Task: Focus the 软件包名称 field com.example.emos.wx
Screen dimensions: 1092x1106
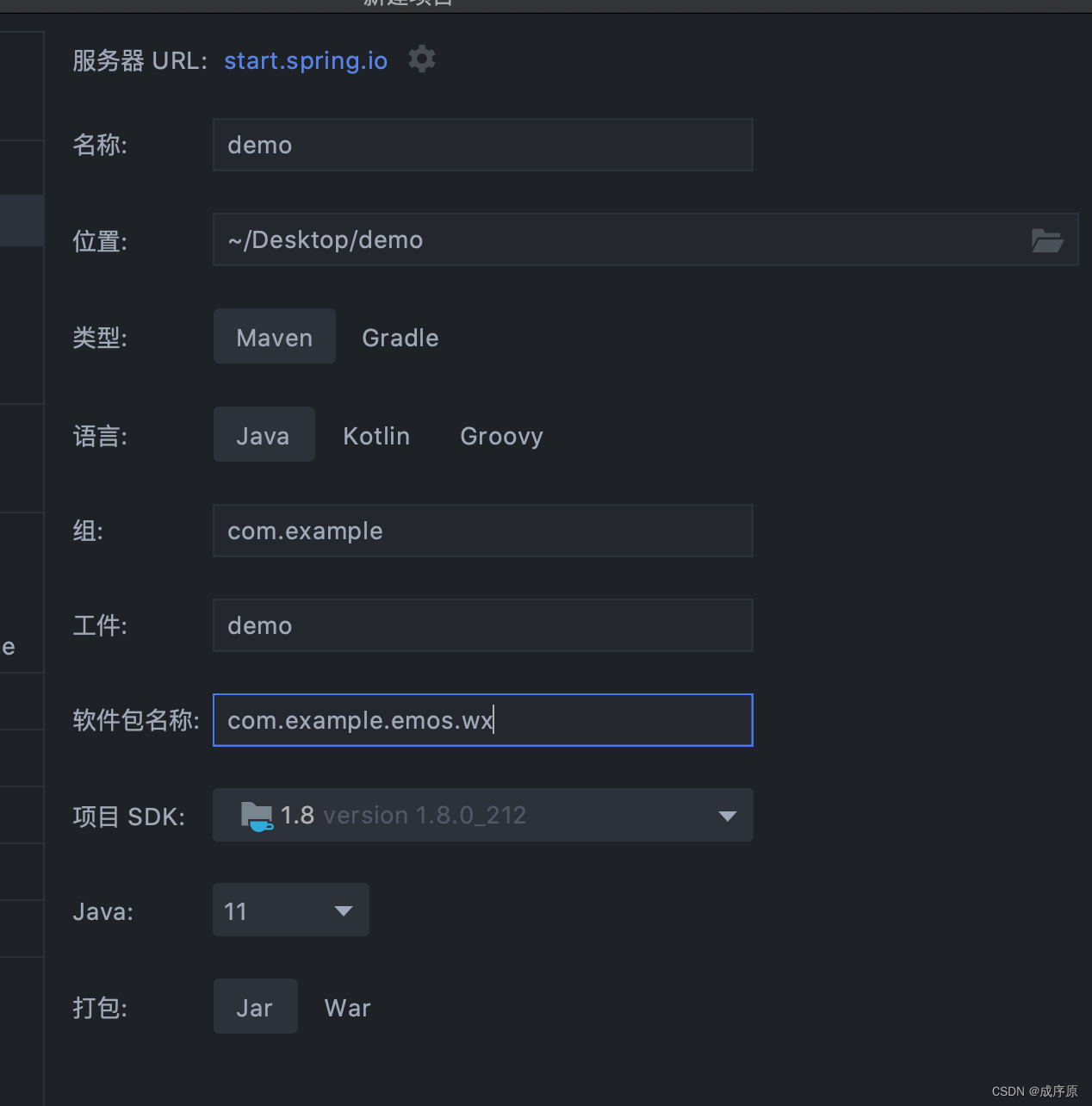Action: 482,720
